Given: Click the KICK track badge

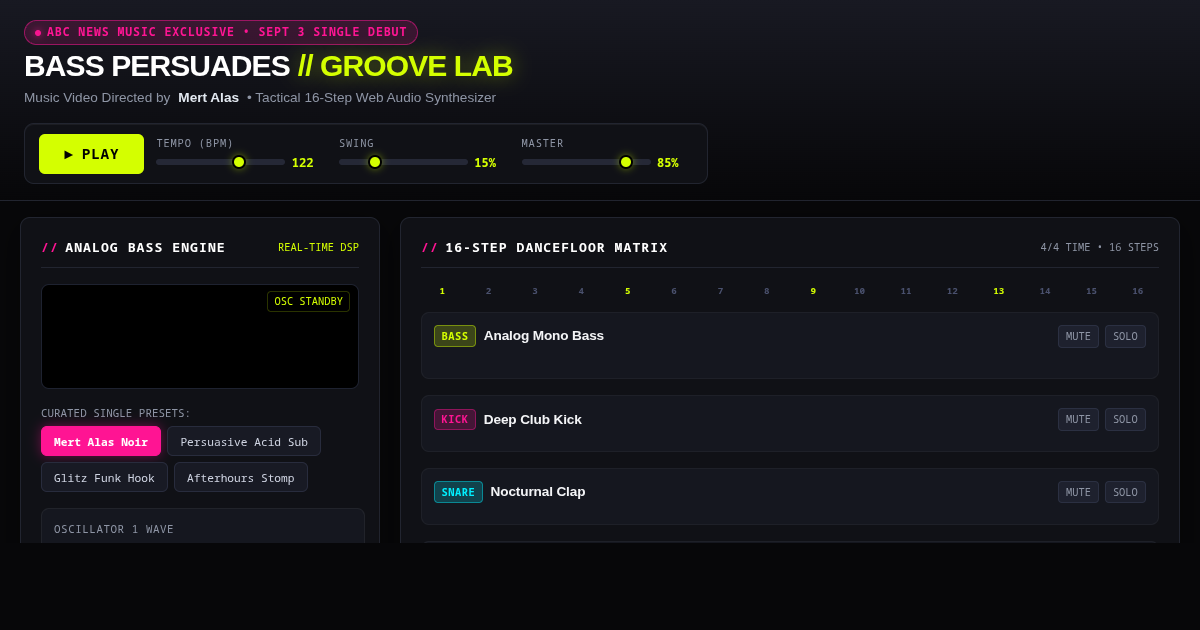Looking at the screenshot, I should (x=455, y=419).
